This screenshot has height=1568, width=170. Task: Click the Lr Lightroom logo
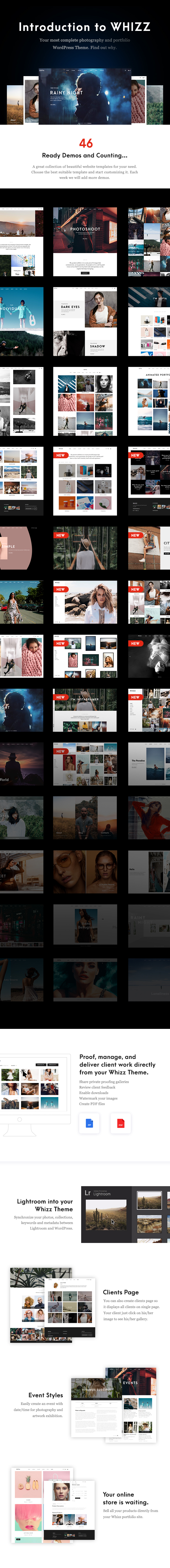88,1192
